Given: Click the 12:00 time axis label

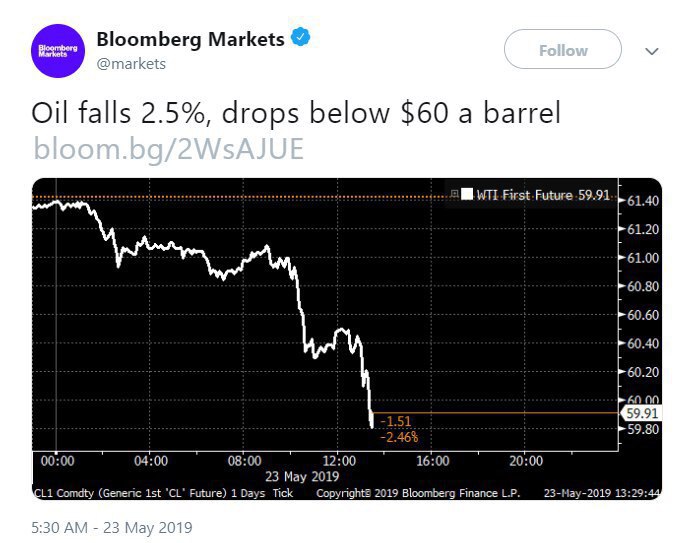Looking at the screenshot, I should click(x=337, y=461).
